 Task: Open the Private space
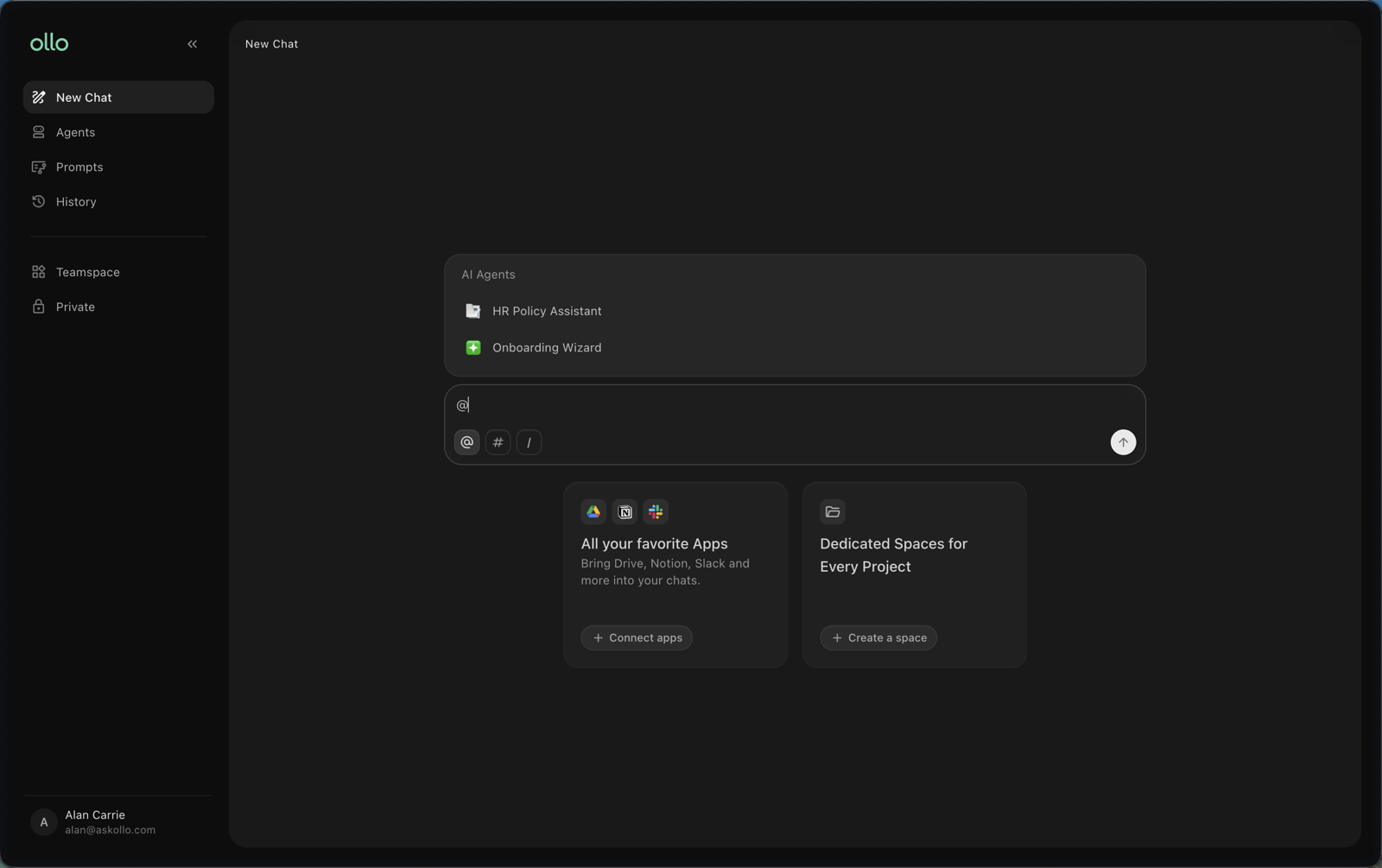(x=118, y=307)
